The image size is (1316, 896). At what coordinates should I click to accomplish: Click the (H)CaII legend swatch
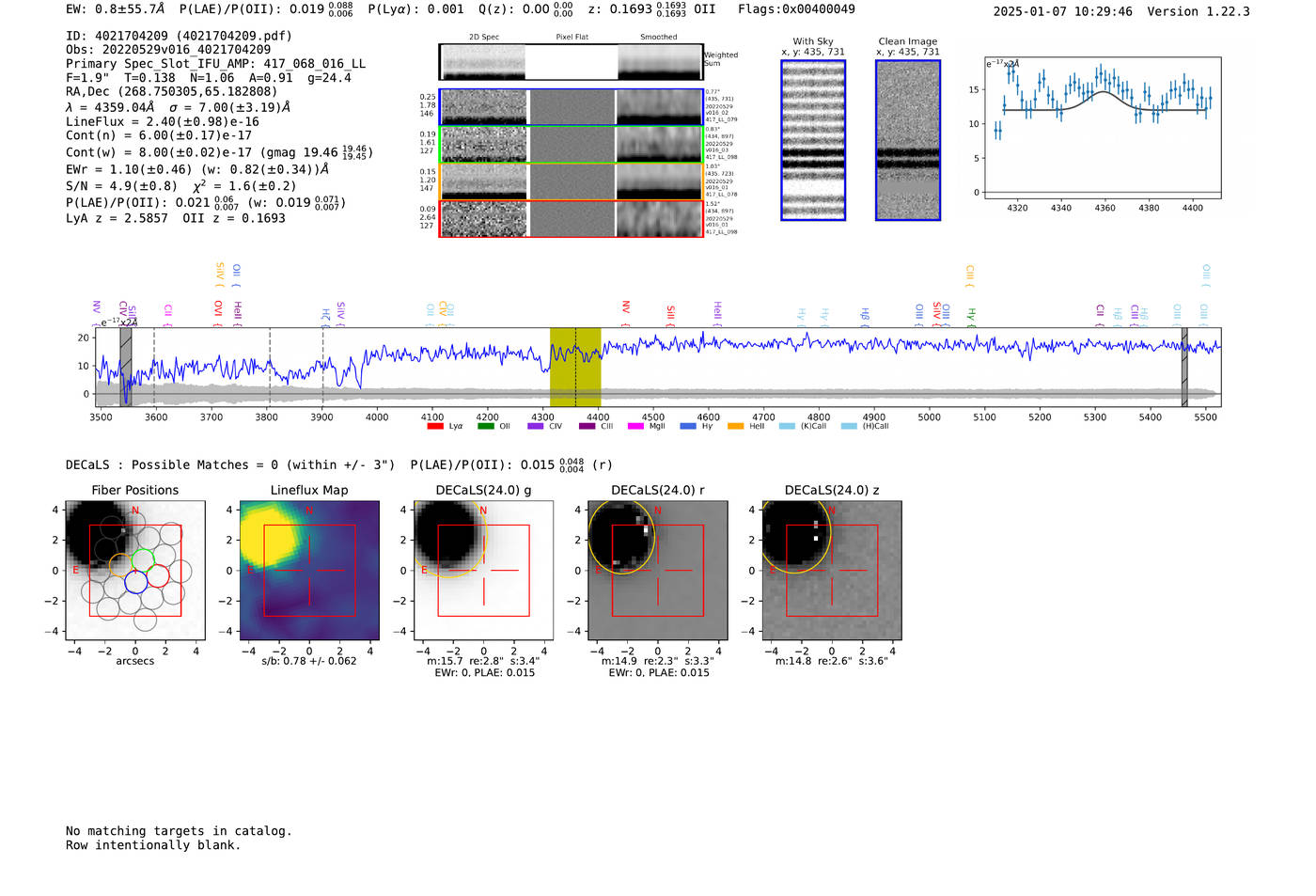point(849,426)
